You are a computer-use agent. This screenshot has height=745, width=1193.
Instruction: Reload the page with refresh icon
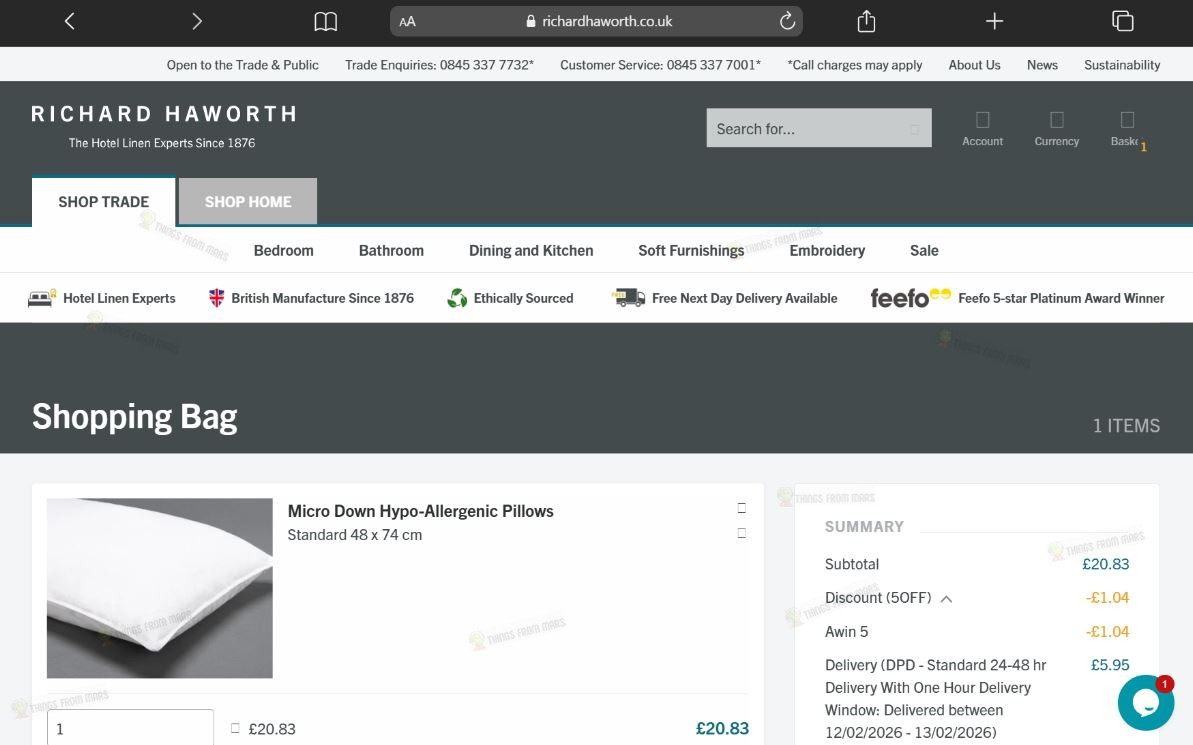coord(787,21)
